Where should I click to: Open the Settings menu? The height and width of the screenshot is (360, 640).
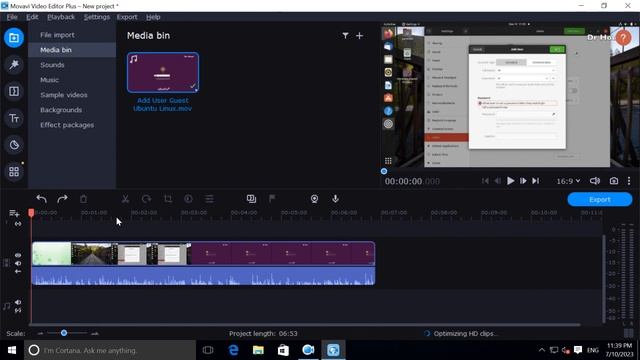(x=97, y=17)
